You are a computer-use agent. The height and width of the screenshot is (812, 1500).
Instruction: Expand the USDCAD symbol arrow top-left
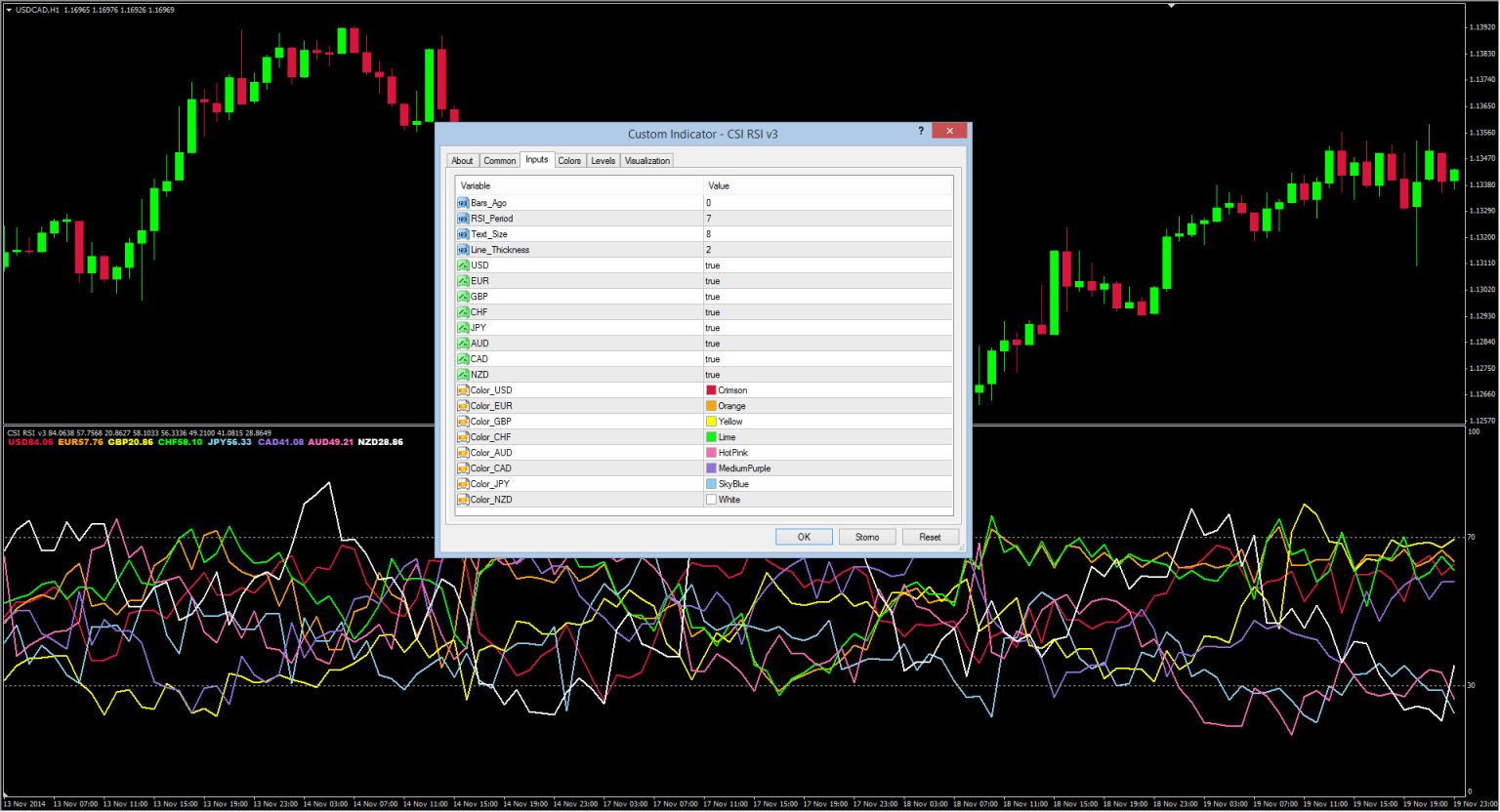[8, 9]
